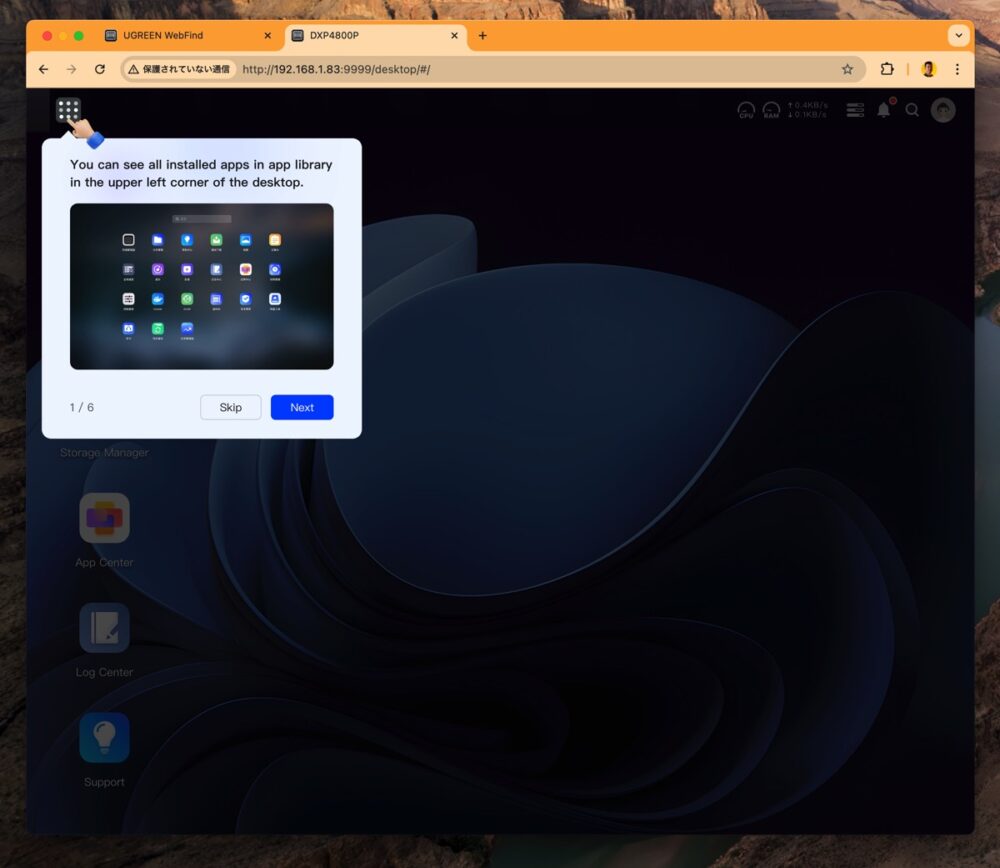Click the NAS desktop search magnifier
1000x868 pixels.
click(x=912, y=110)
